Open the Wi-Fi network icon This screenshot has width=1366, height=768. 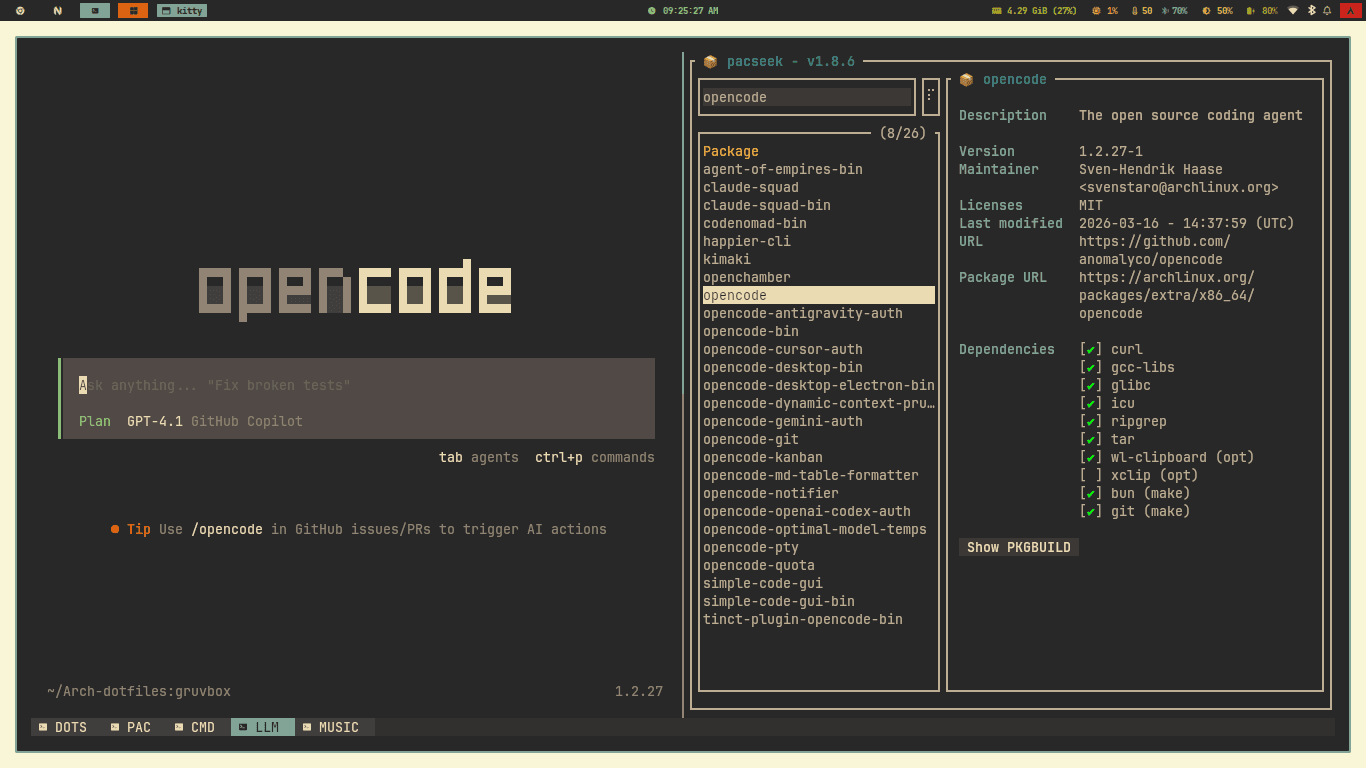pyautogui.click(x=1292, y=11)
